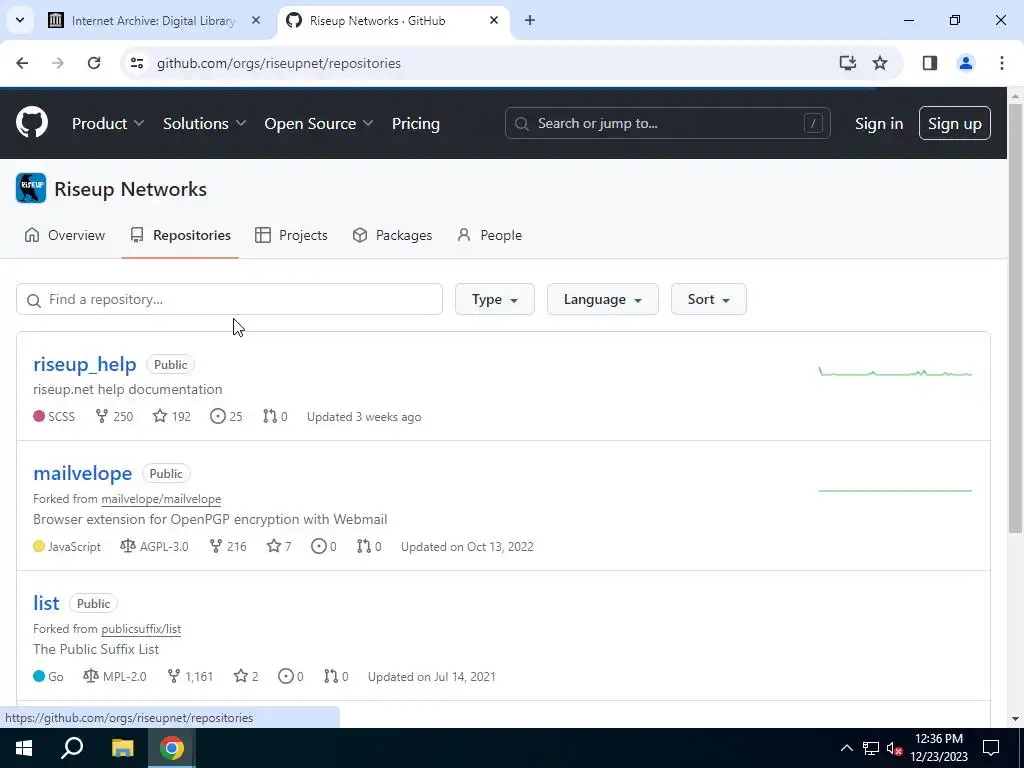
Task: Click the AGPL-3.0 license on mailvelope
Action: pos(154,547)
